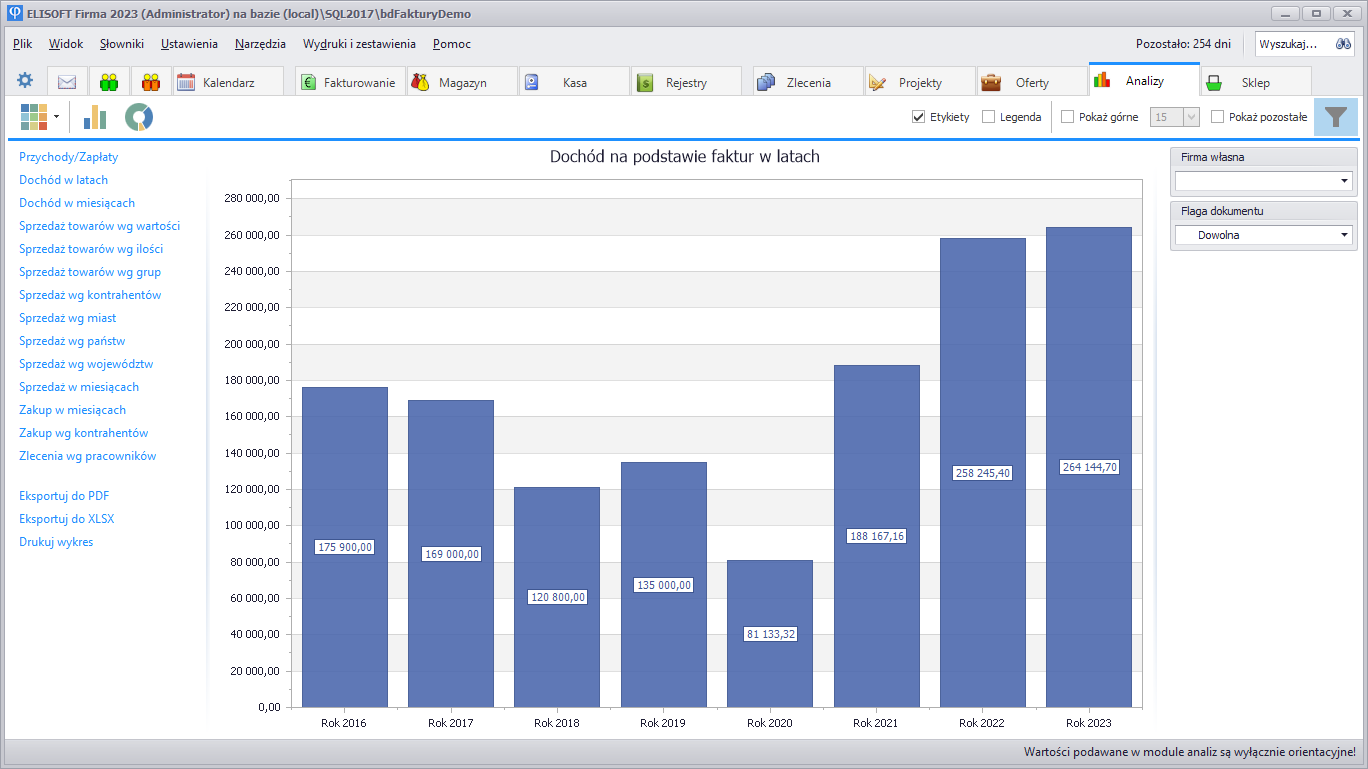Click the application logo in title bar
Image resolution: width=1368 pixels, height=769 pixels.
click(x=14, y=14)
